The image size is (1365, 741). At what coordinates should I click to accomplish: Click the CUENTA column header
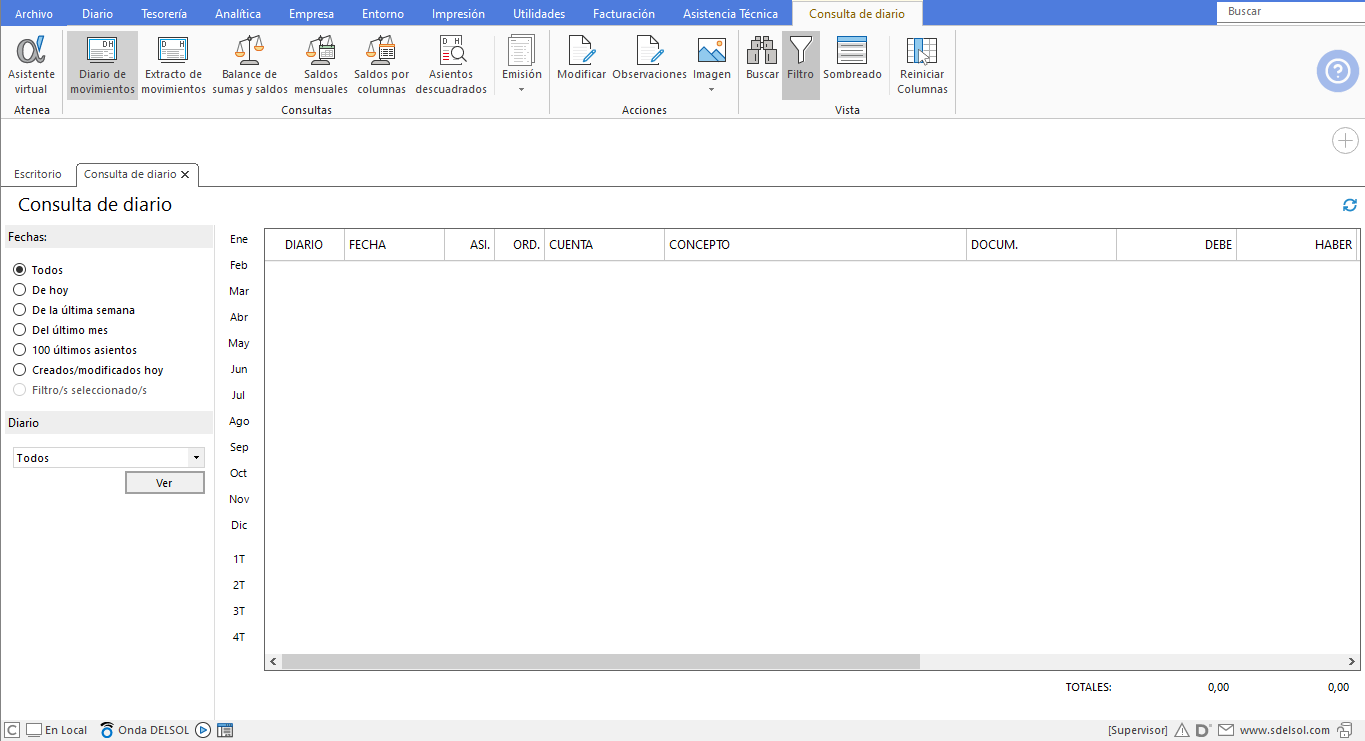coord(604,245)
